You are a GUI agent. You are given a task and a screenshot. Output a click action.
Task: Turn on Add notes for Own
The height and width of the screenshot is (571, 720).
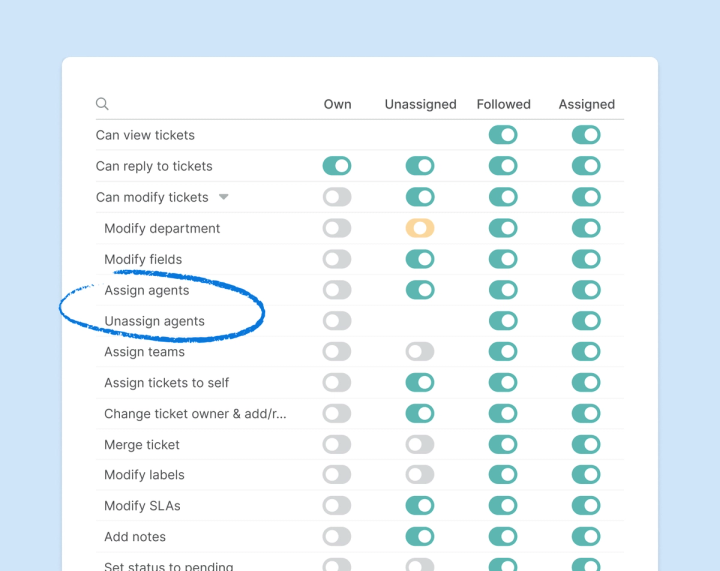point(337,537)
